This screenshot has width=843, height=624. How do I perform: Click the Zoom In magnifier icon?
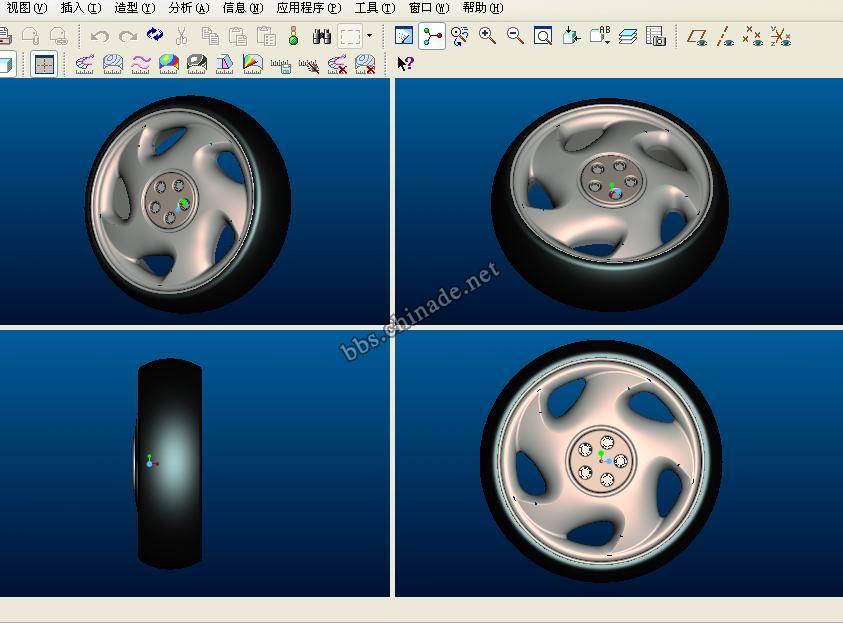487,36
